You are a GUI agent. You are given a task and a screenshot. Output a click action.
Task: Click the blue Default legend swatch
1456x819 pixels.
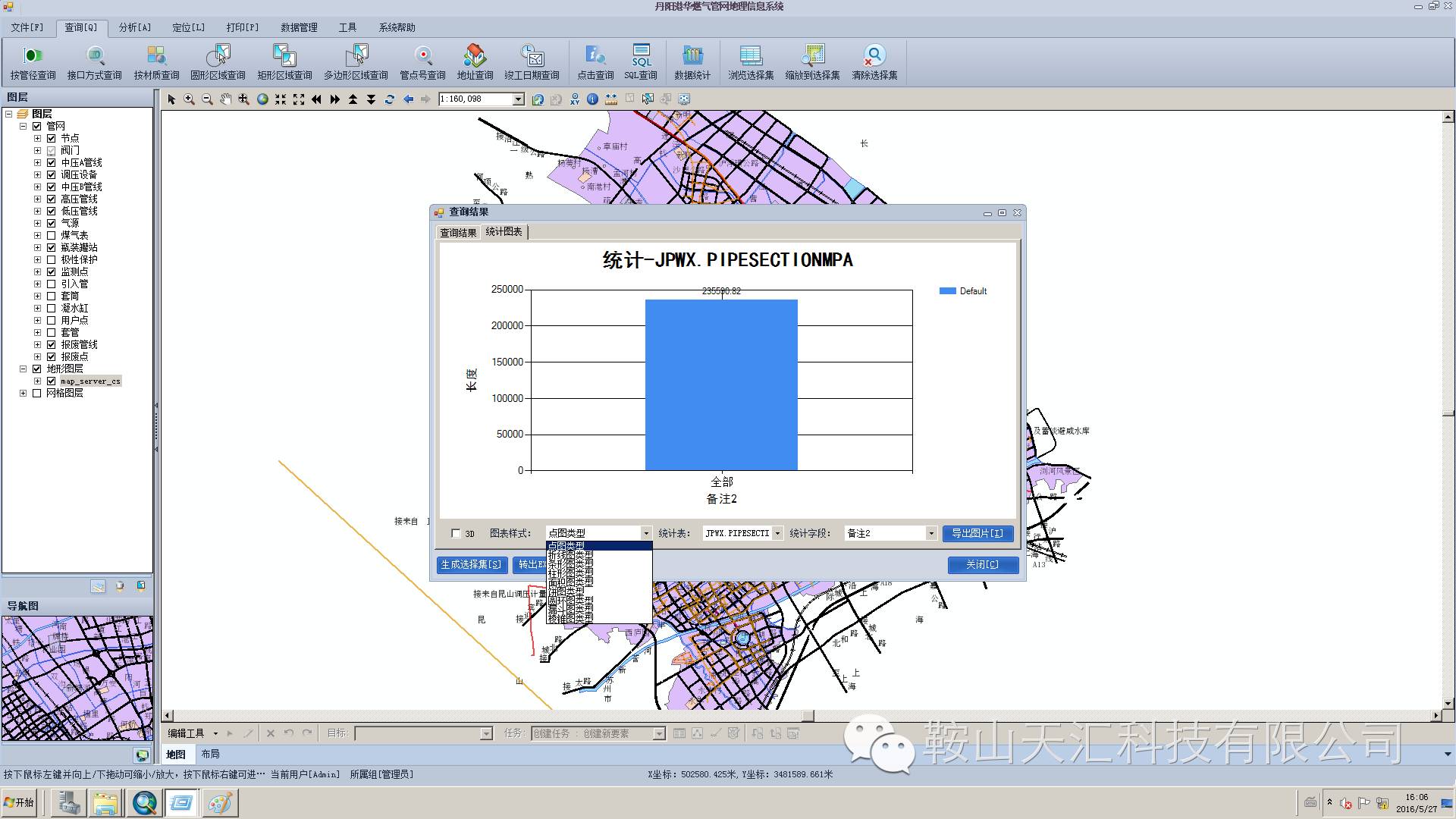click(x=947, y=291)
